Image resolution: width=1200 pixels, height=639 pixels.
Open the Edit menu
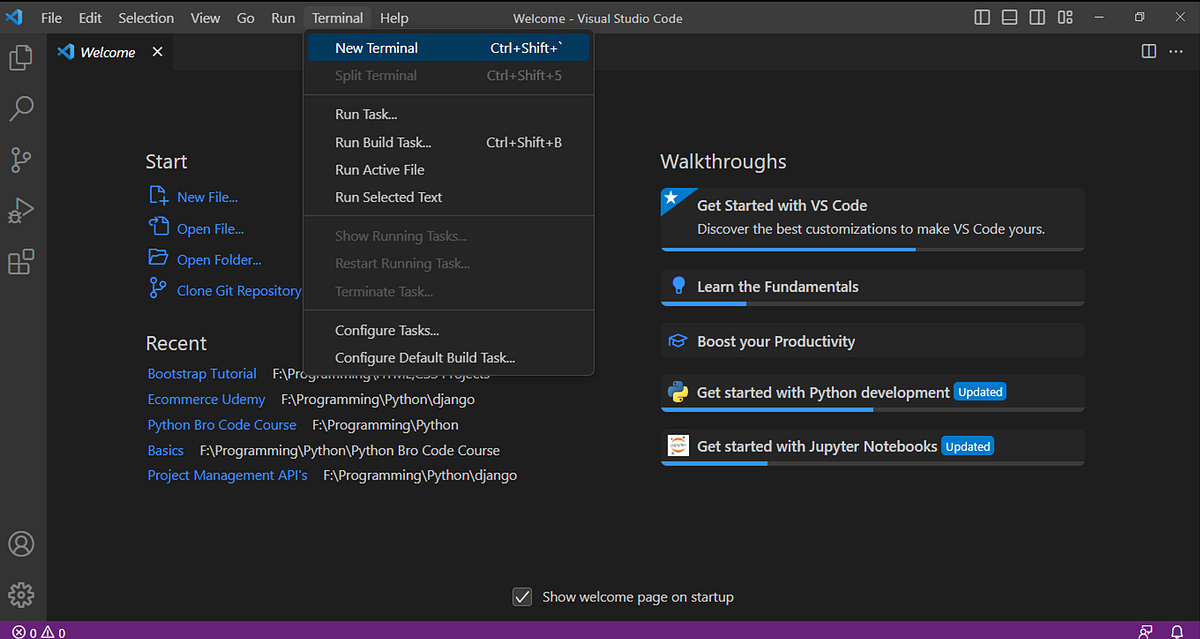[x=90, y=18]
